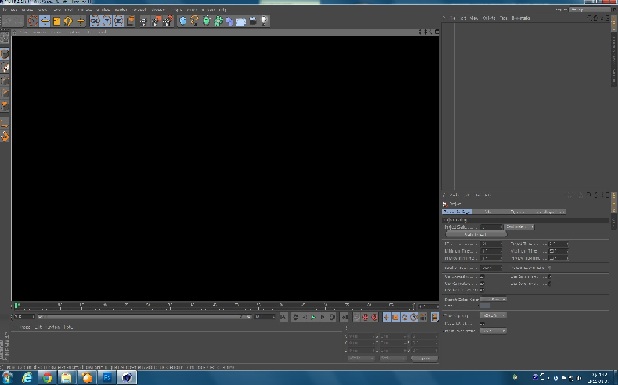Open material manager Create menu
618x385 pixels.
25,327
